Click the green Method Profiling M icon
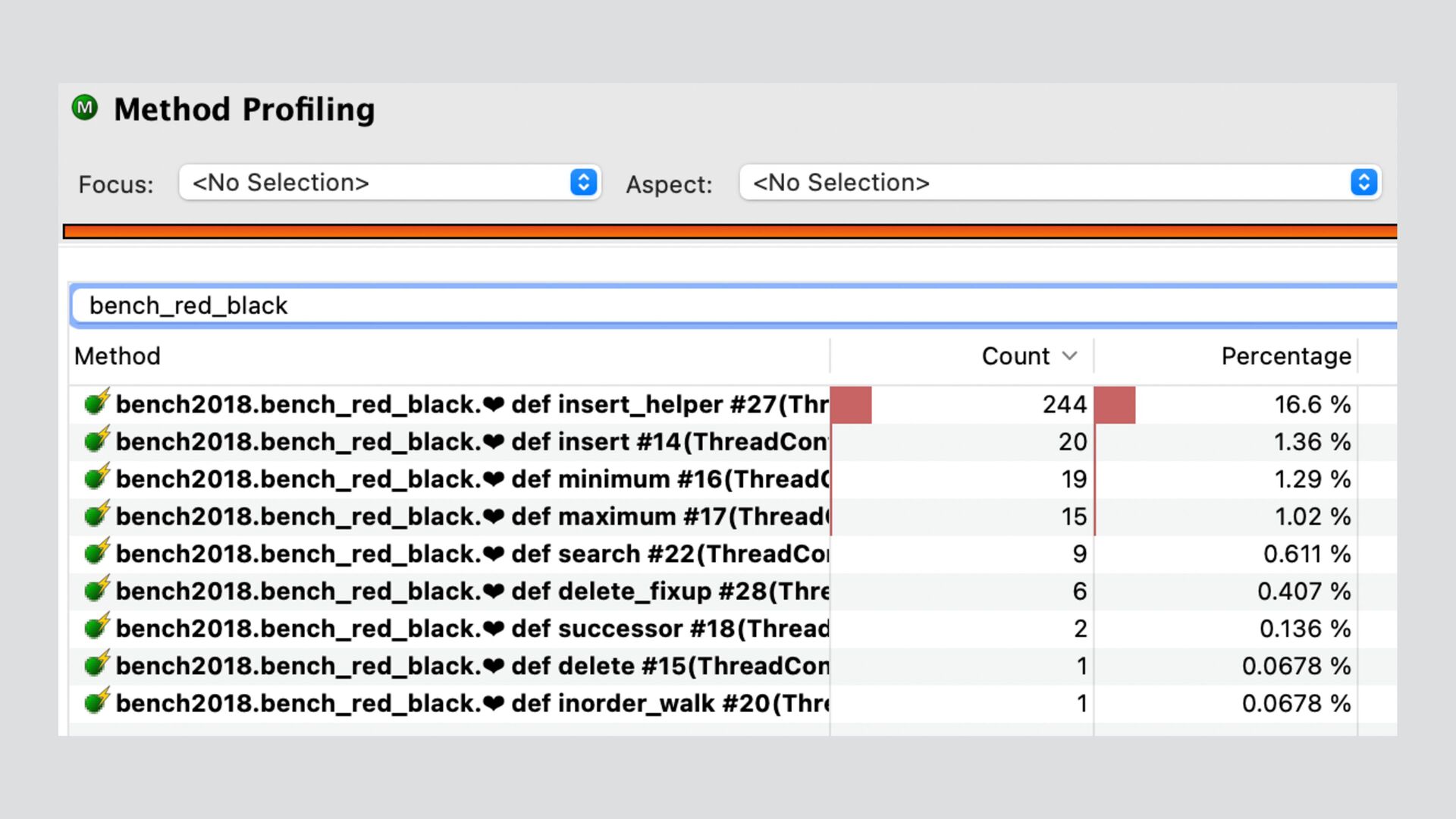The image size is (1456, 819). coord(85,108)
